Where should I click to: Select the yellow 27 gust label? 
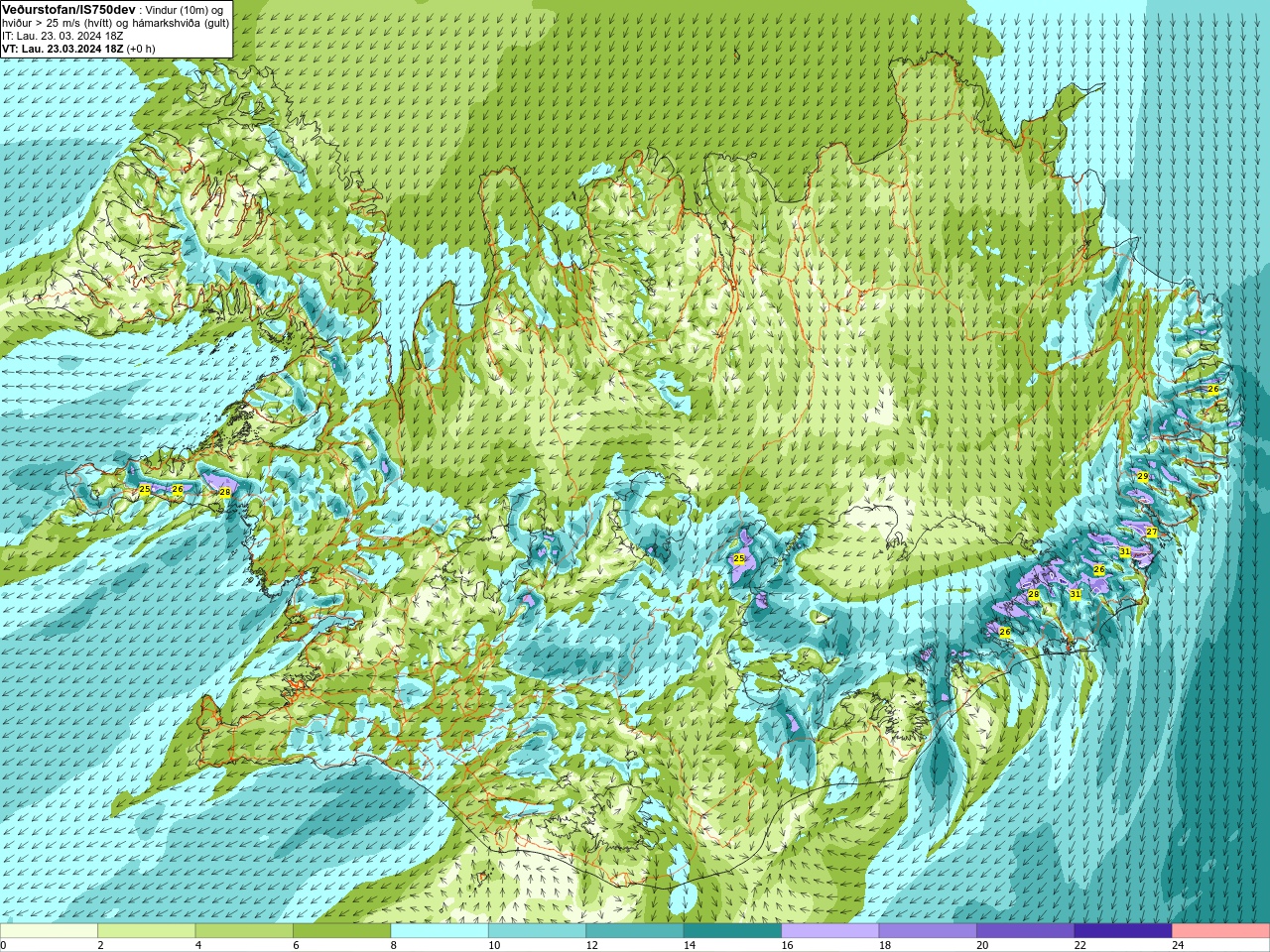[1152, 533]
